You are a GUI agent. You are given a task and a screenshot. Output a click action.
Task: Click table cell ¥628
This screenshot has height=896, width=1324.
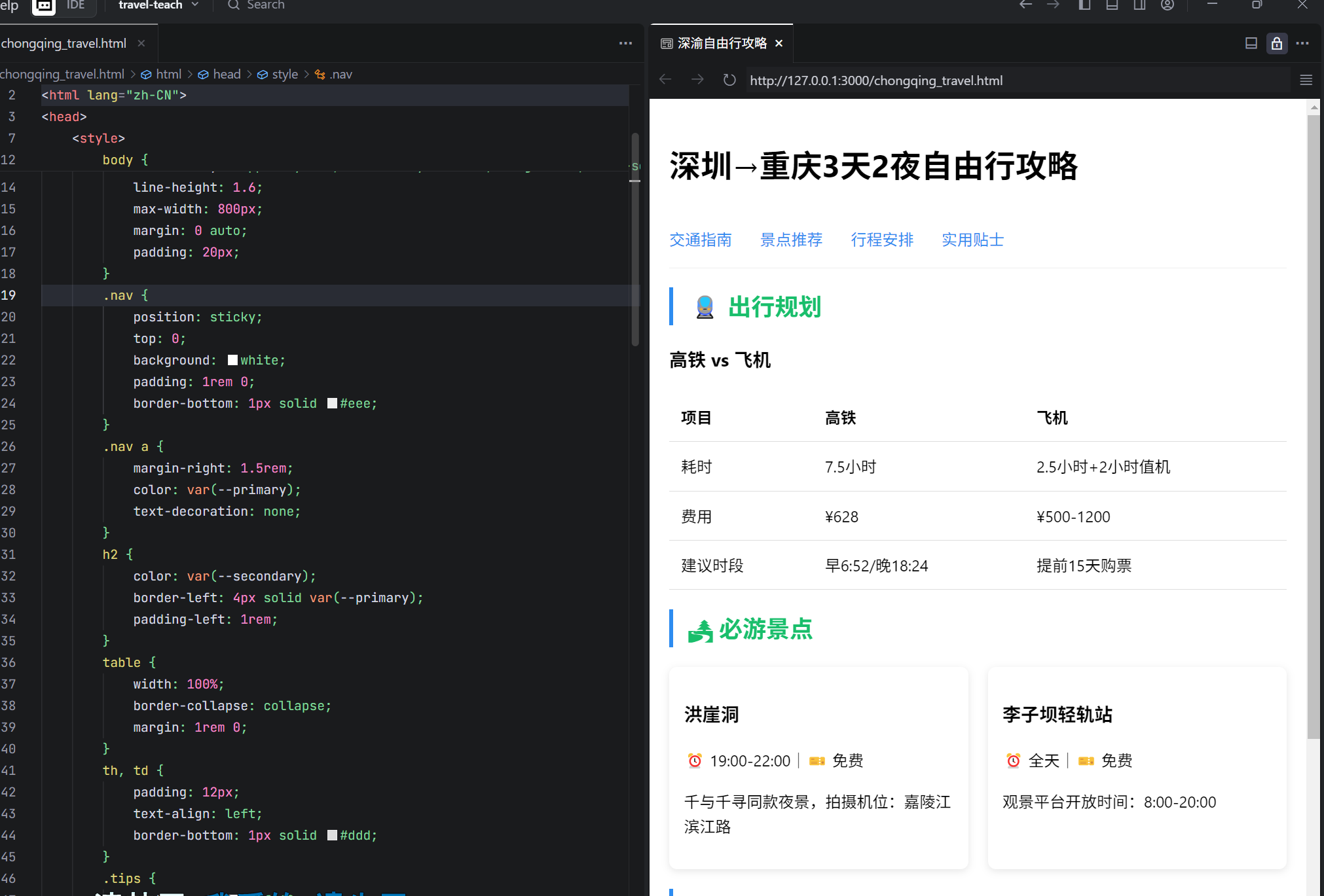coord(841,516)
